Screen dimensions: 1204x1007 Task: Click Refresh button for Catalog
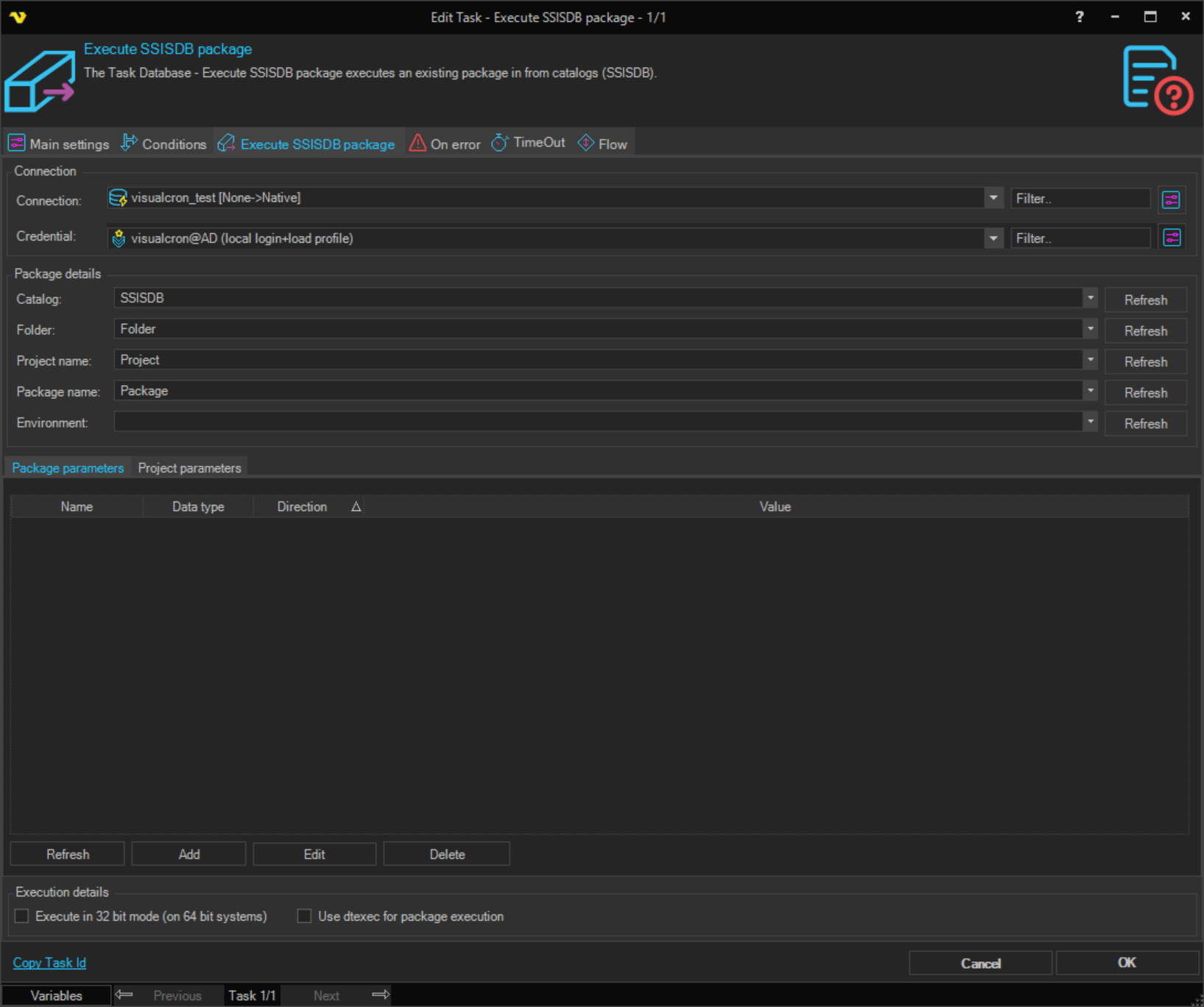[x=1146, y=300]
